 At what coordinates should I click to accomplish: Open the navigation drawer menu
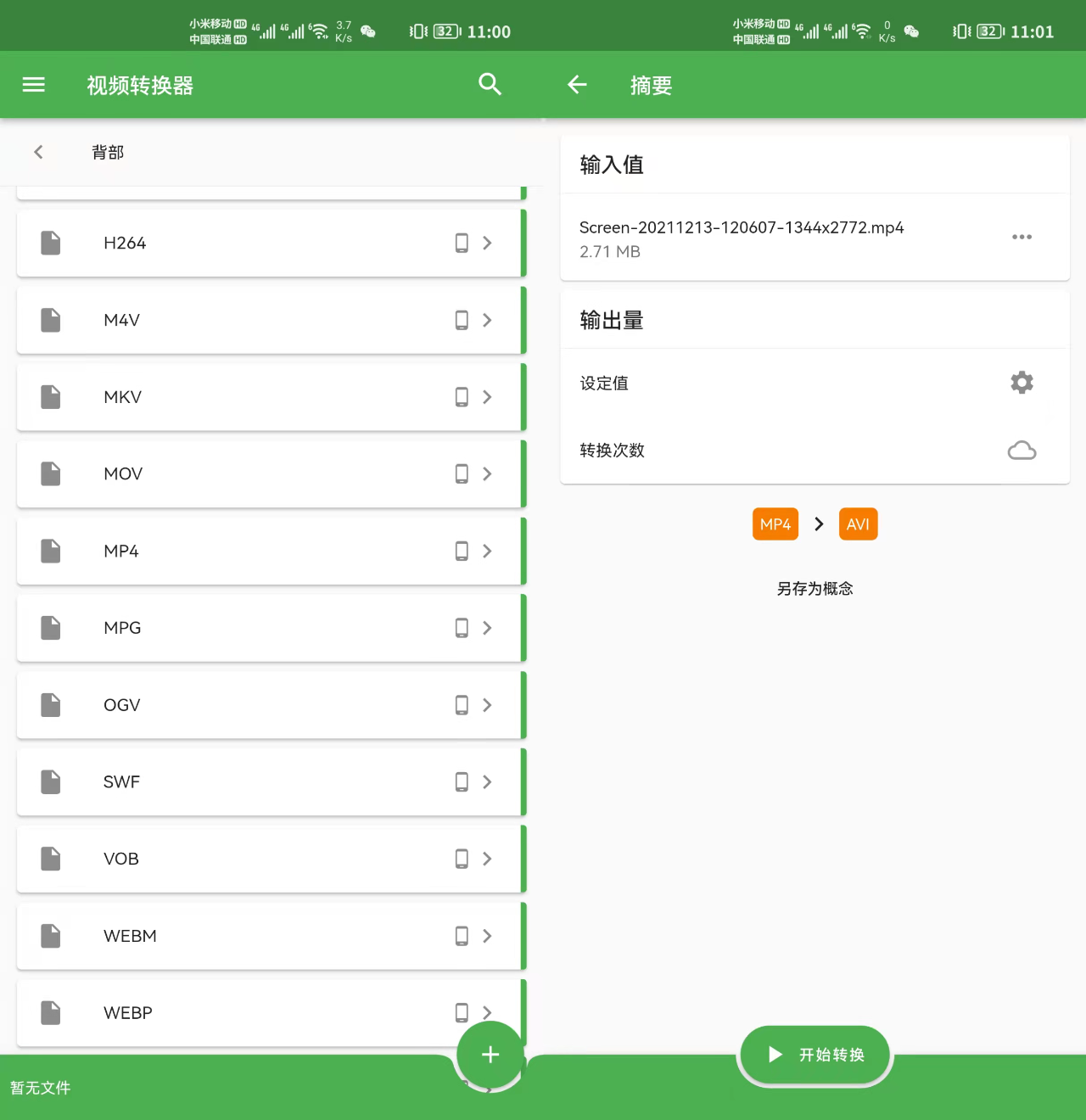click(x=33, y=85)
